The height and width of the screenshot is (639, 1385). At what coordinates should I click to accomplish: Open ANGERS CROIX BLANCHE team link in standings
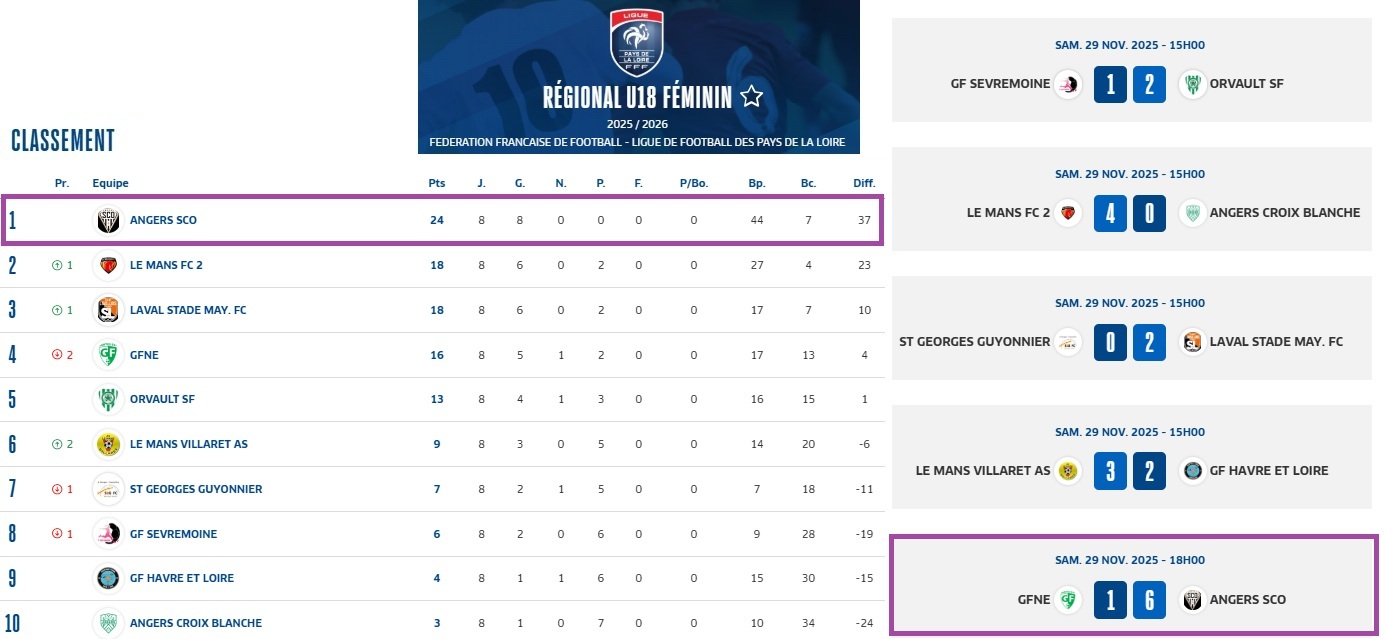click(196, 623)
